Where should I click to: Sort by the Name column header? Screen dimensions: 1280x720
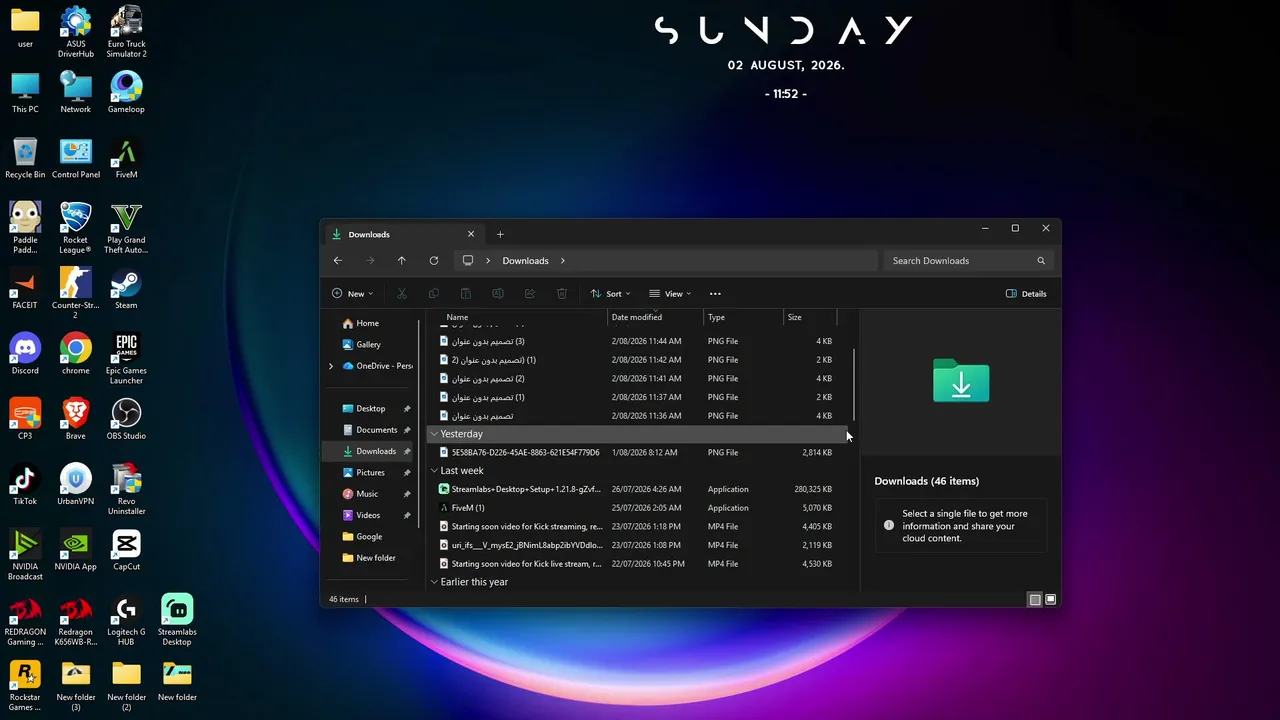coord(517,317)
